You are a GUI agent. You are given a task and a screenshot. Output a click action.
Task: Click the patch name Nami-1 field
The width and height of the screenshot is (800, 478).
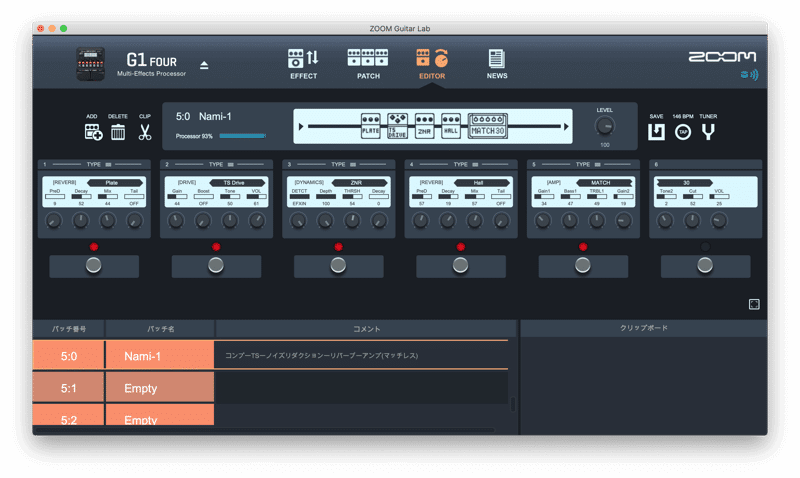point(215,116)
